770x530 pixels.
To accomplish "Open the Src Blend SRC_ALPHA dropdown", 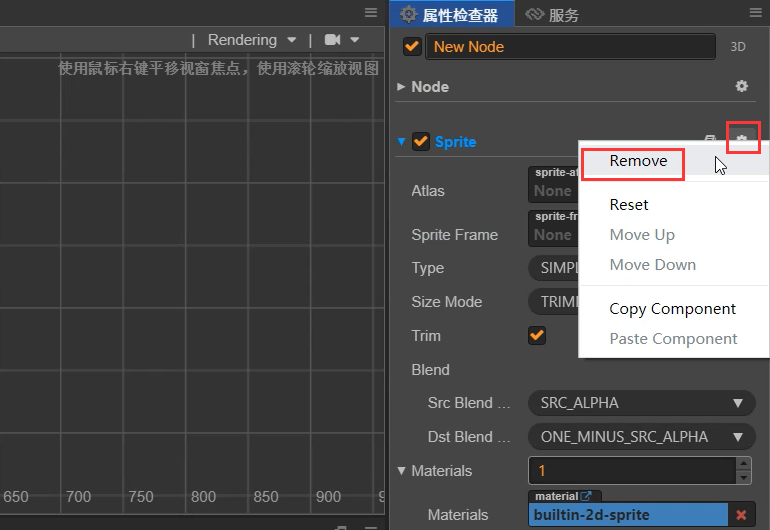I will pos(641,403).
